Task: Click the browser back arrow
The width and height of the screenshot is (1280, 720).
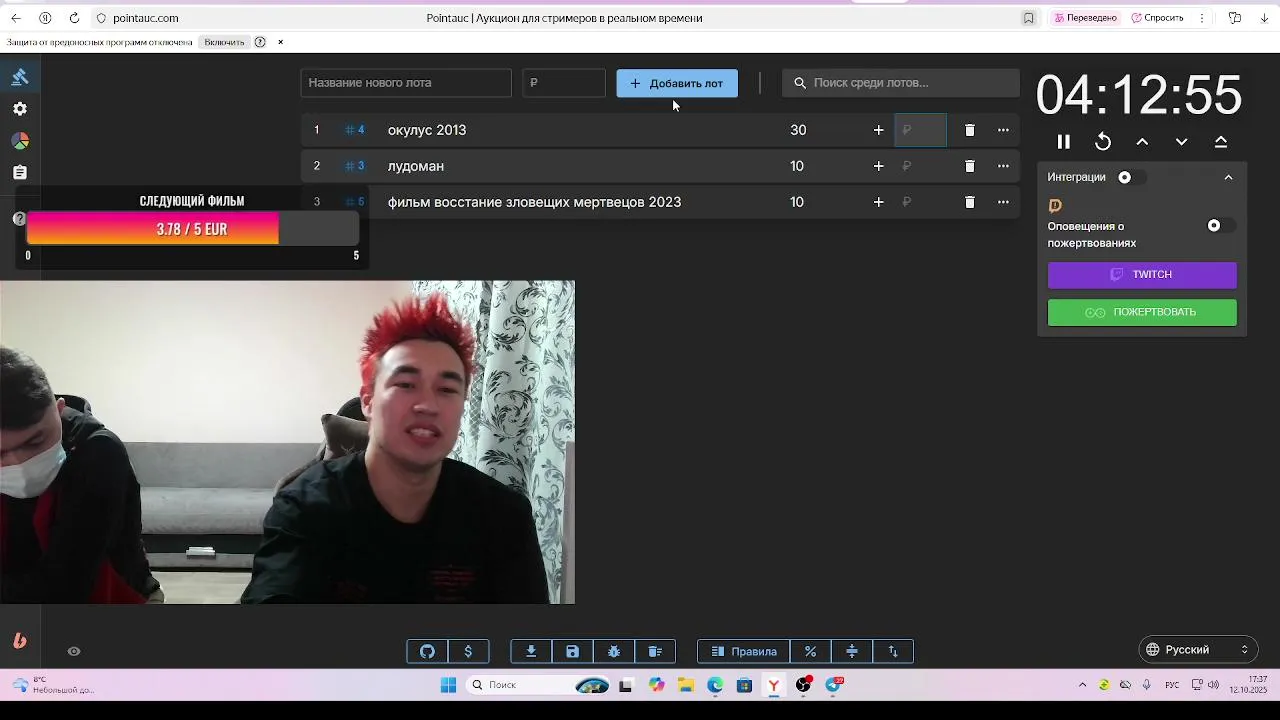Action: 15,18
